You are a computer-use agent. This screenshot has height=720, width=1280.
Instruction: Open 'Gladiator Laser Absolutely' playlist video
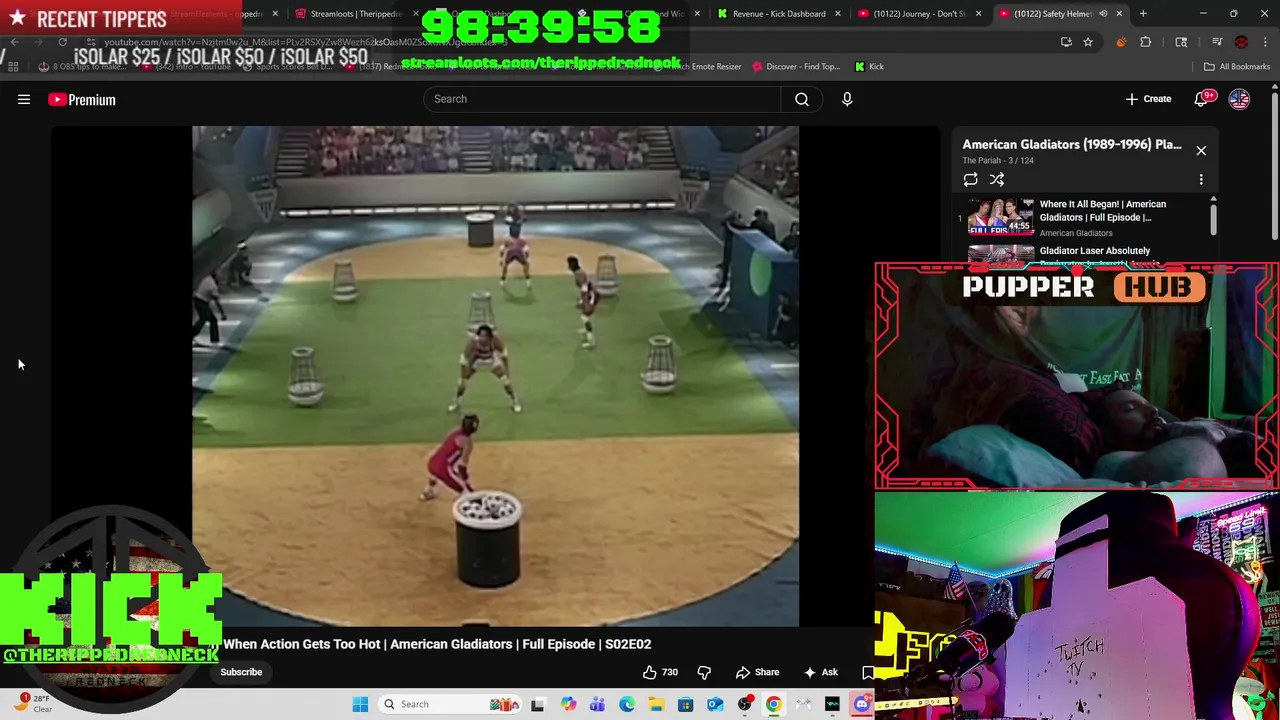click(1095, 251)
